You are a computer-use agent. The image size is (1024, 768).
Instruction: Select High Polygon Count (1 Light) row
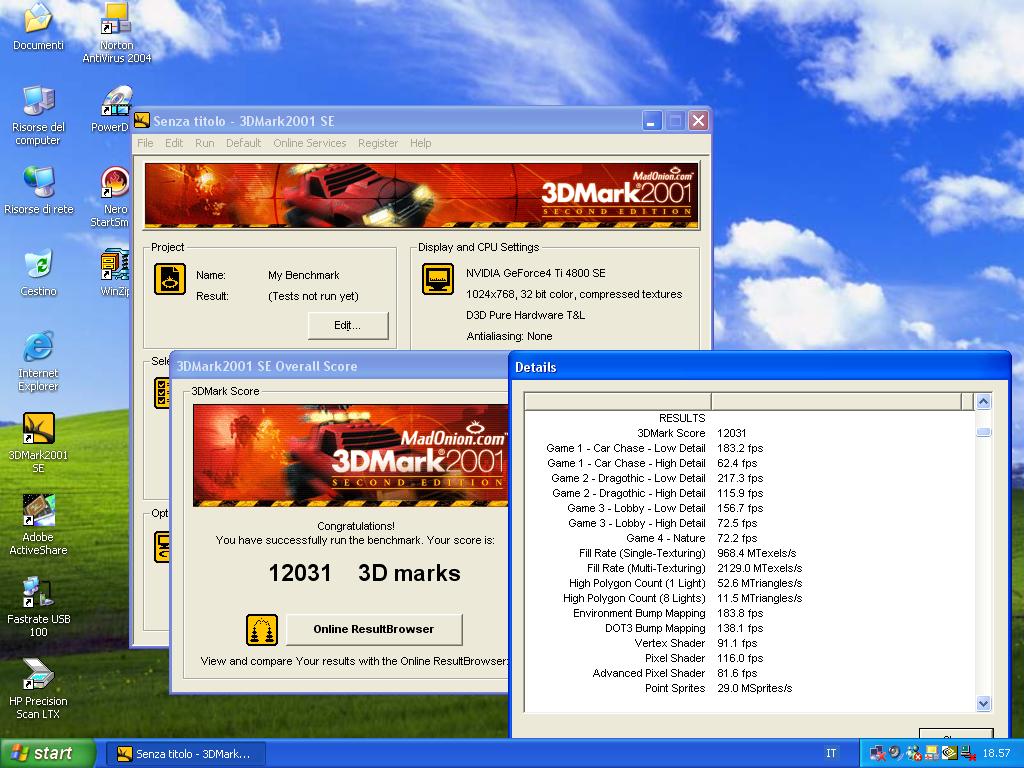tap(749, 583)
